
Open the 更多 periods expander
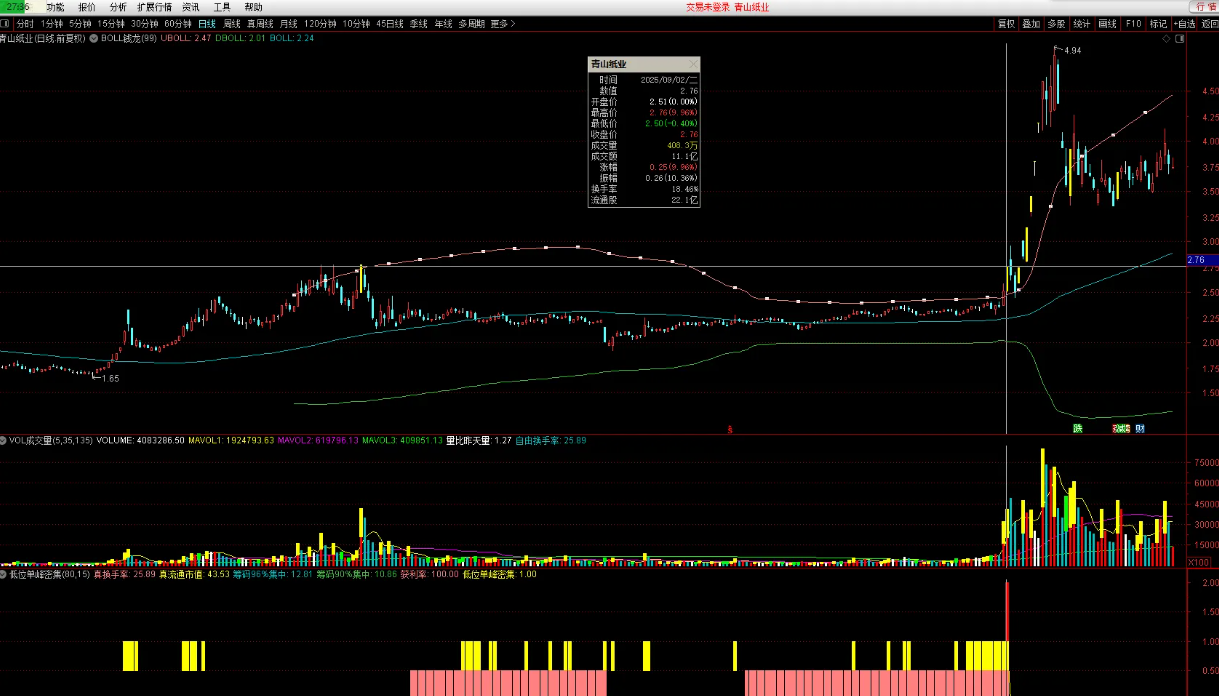[x=502, y=23]
